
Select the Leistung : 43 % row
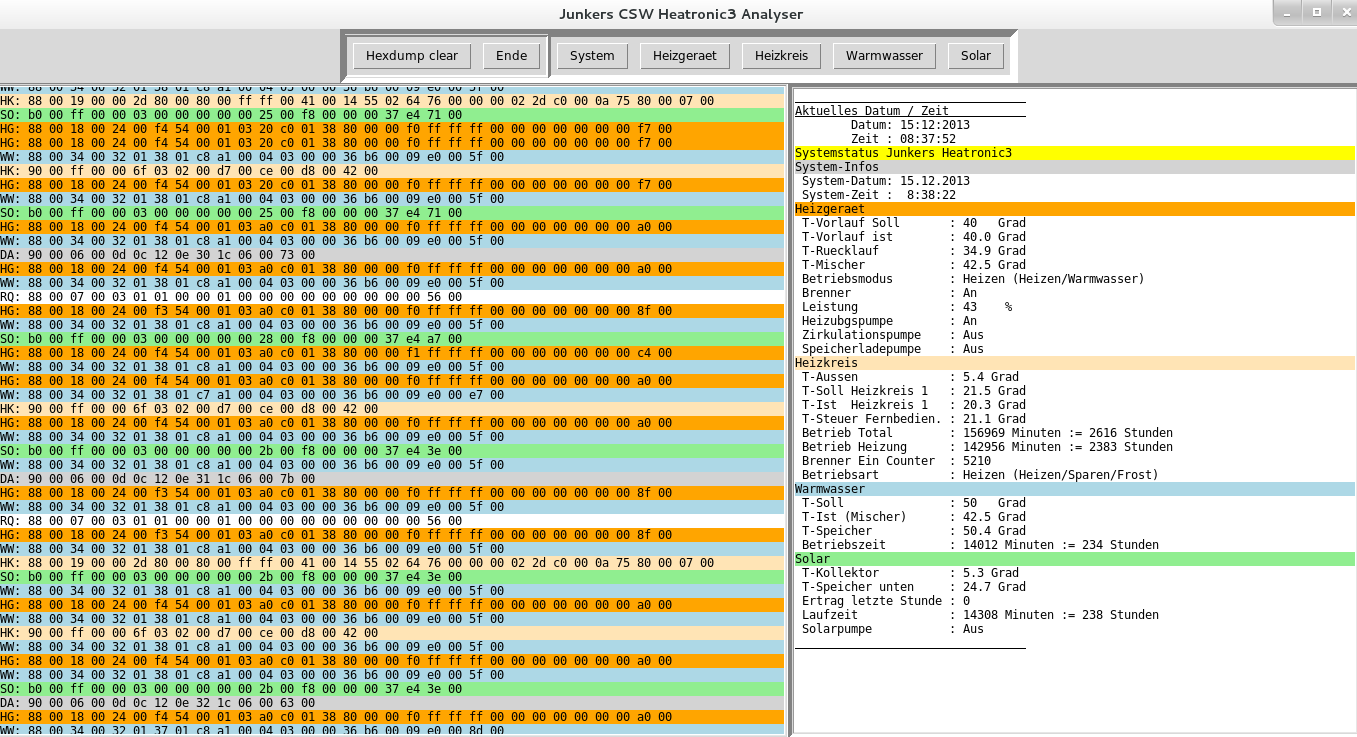[x=907, y=307]
